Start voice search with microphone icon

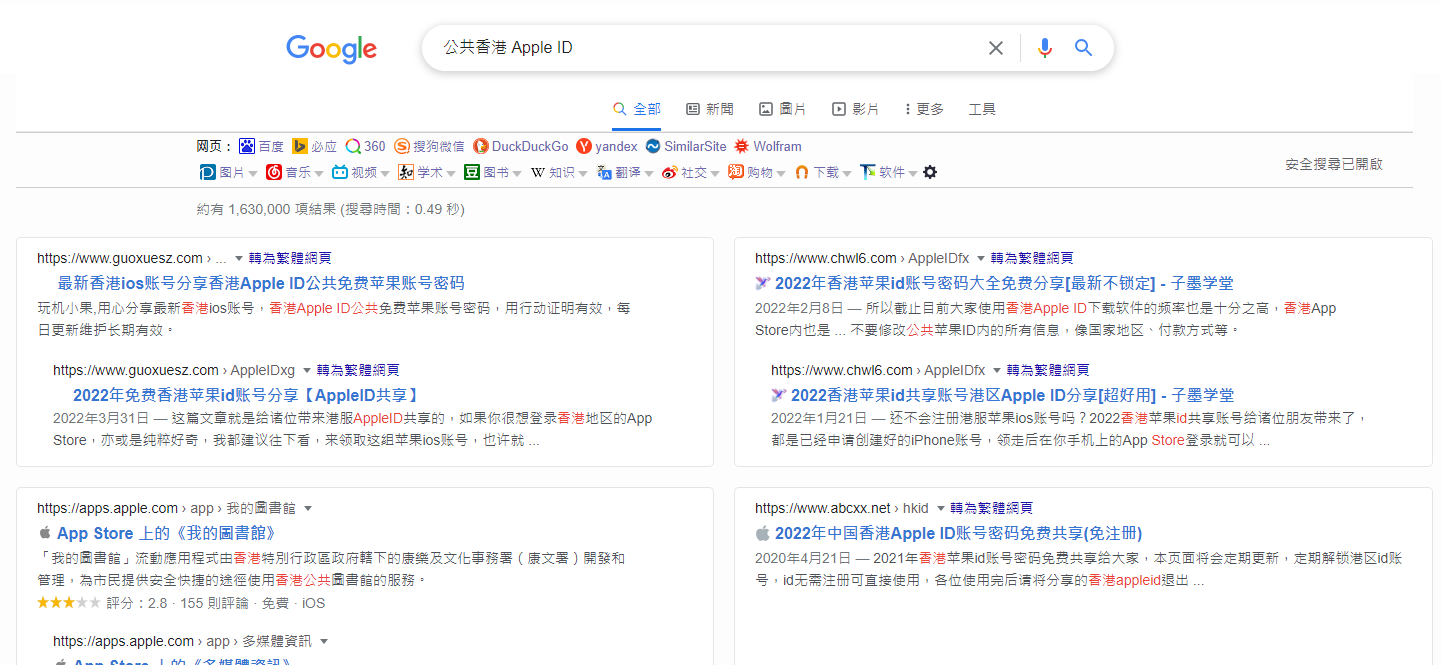(1045, 48)
